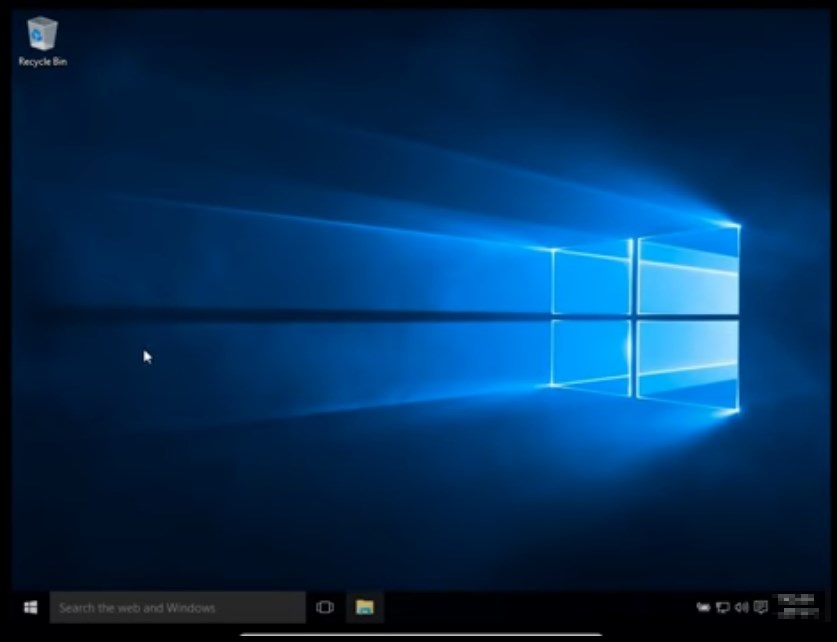Open the Windows Start menu
Screen dimensions: 837x642
30,607
